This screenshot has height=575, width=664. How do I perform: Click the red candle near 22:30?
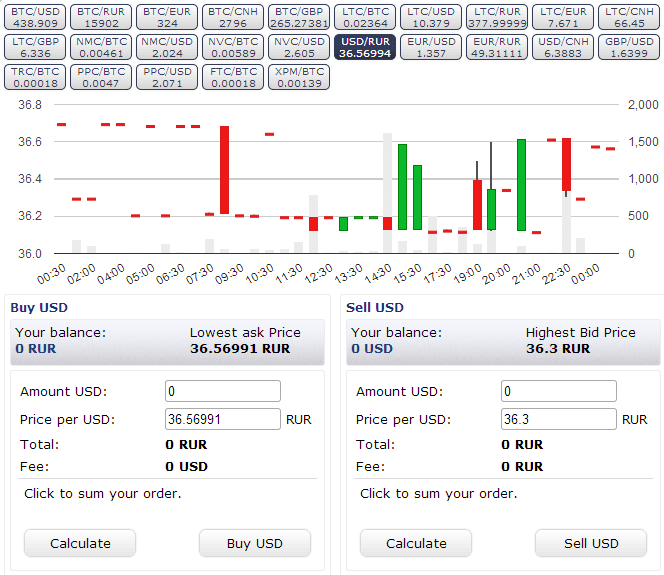click(566, 164)
